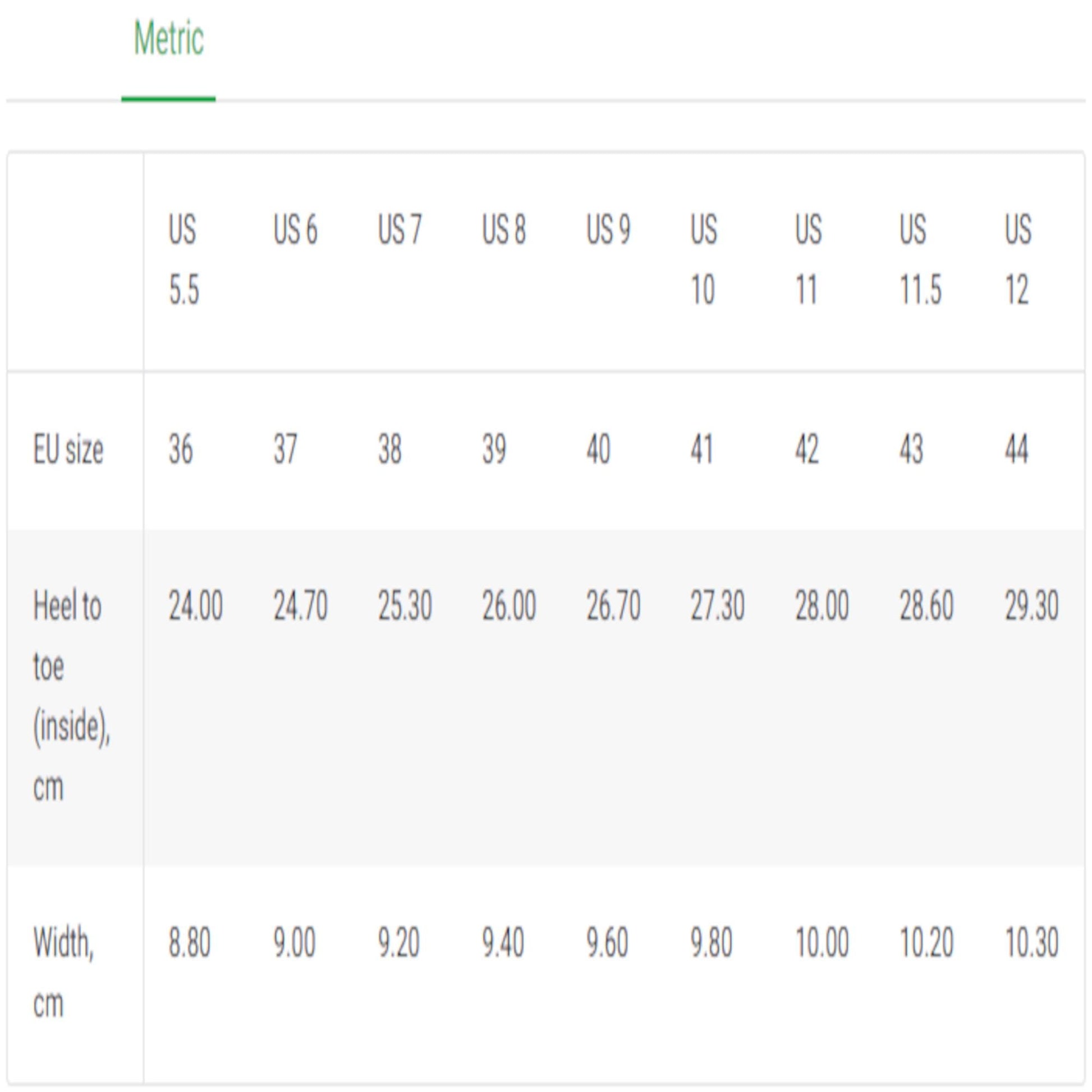Click the 10.20 width value
1092x1092 pixels.
pyautogui.click(x=926, y=943)
